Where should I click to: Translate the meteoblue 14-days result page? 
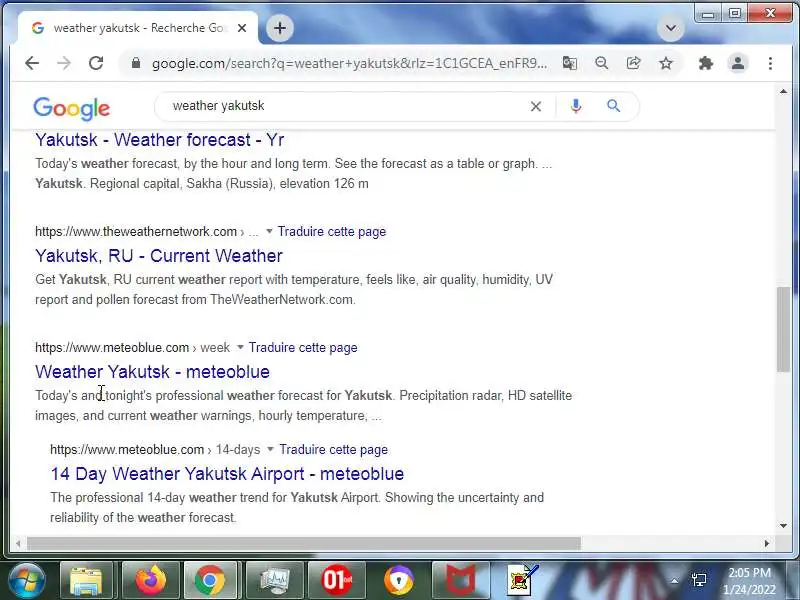point(334,449)
